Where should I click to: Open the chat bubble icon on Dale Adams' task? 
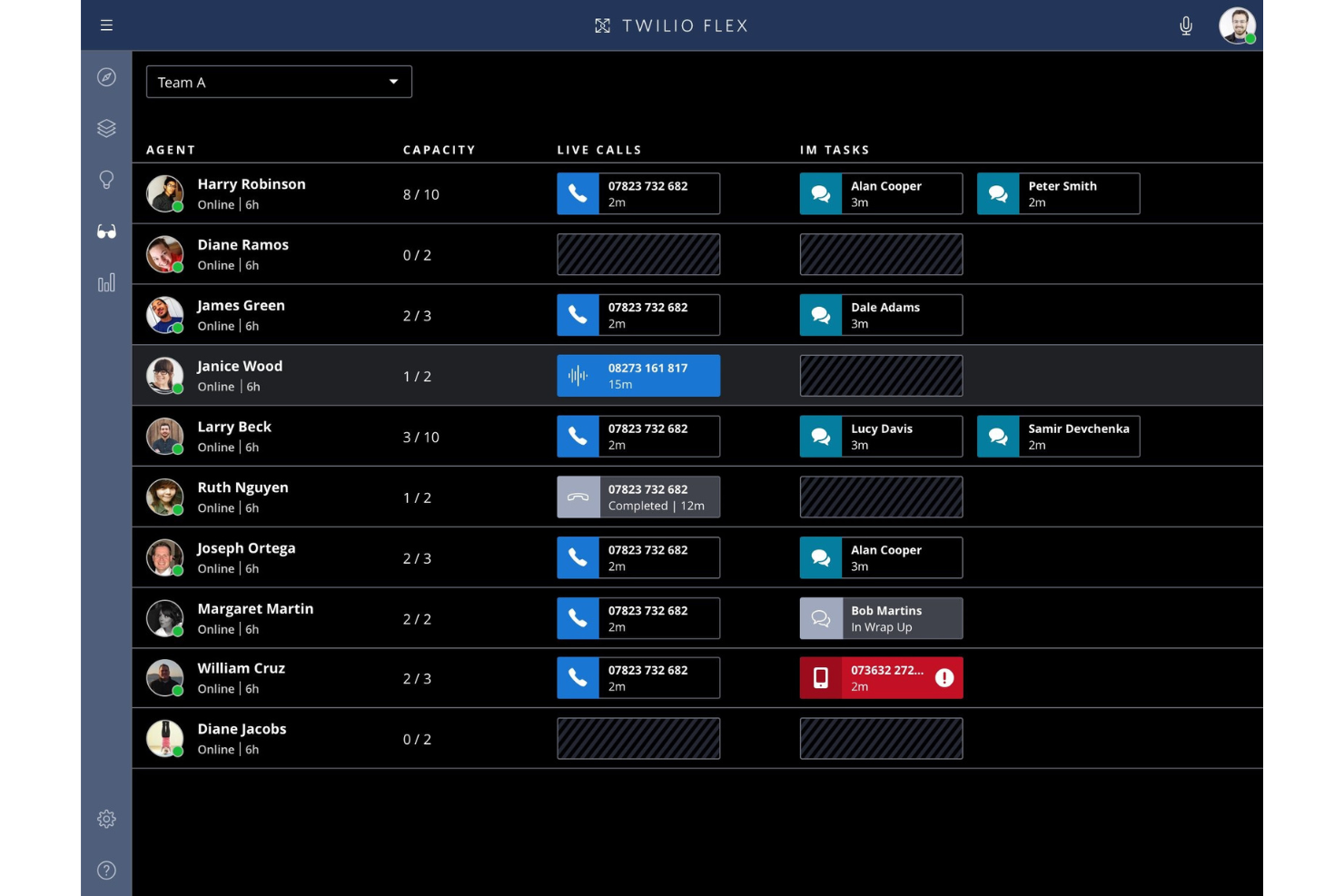(821, 315)
